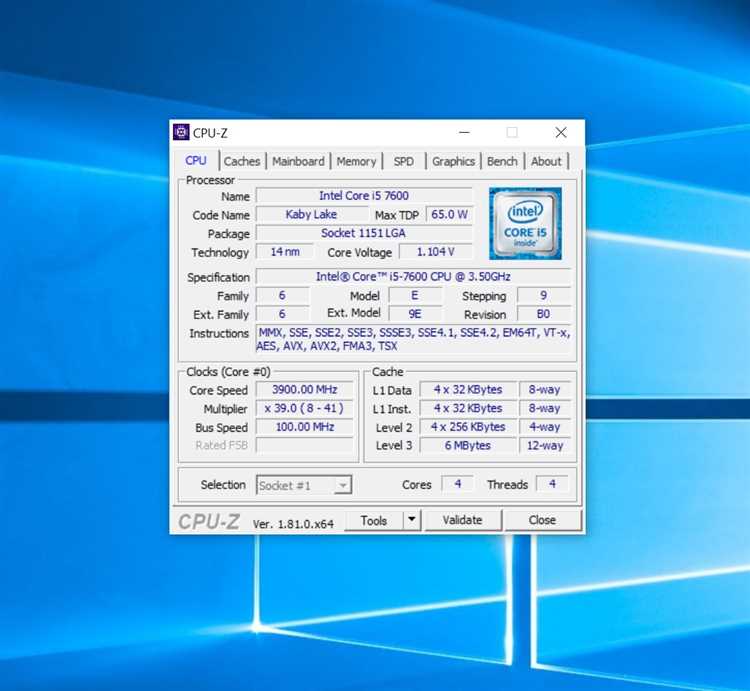Go to the SPD tab
This screenshot has height=691, width=750.
click(x=404, y=162)
